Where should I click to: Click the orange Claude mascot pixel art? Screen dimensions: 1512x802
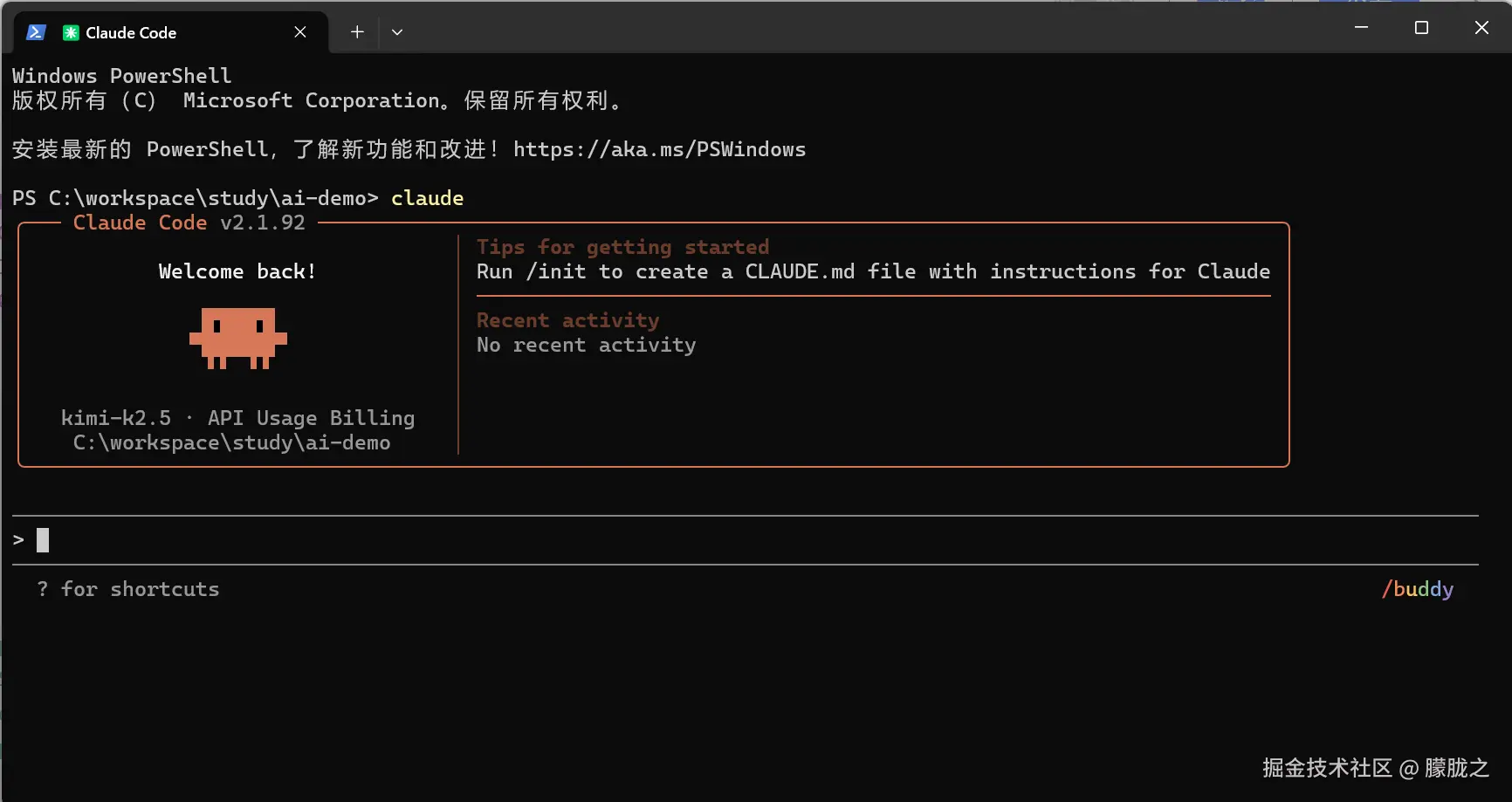point(237,338)
